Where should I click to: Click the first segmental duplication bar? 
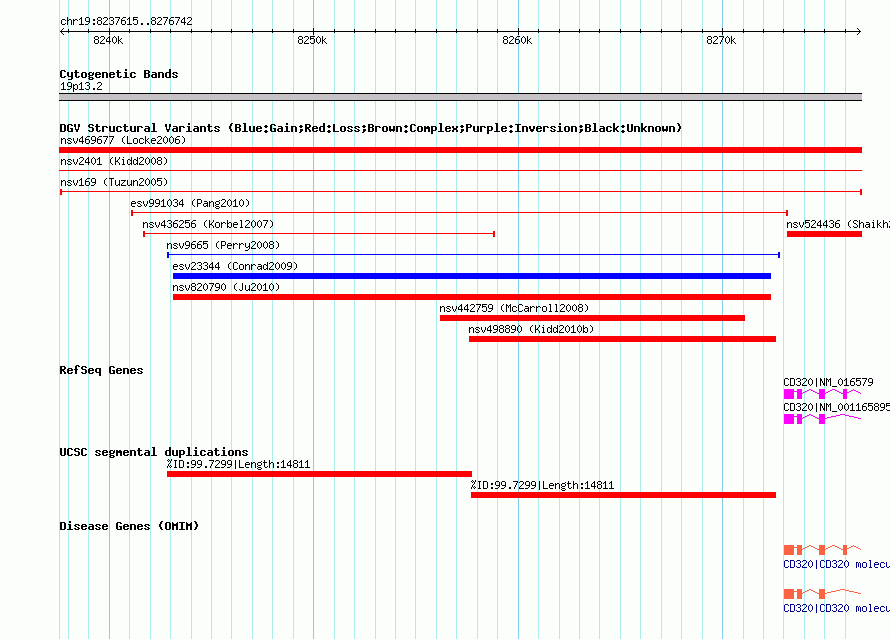(x=319, y=474)
